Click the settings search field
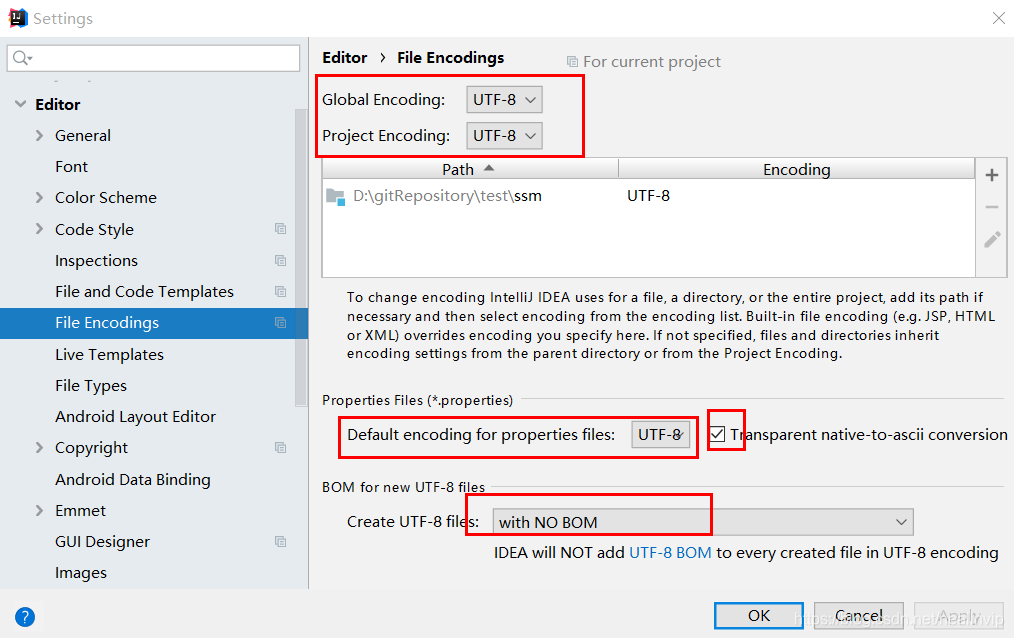 pyautogui.click(x=153, y=58)
